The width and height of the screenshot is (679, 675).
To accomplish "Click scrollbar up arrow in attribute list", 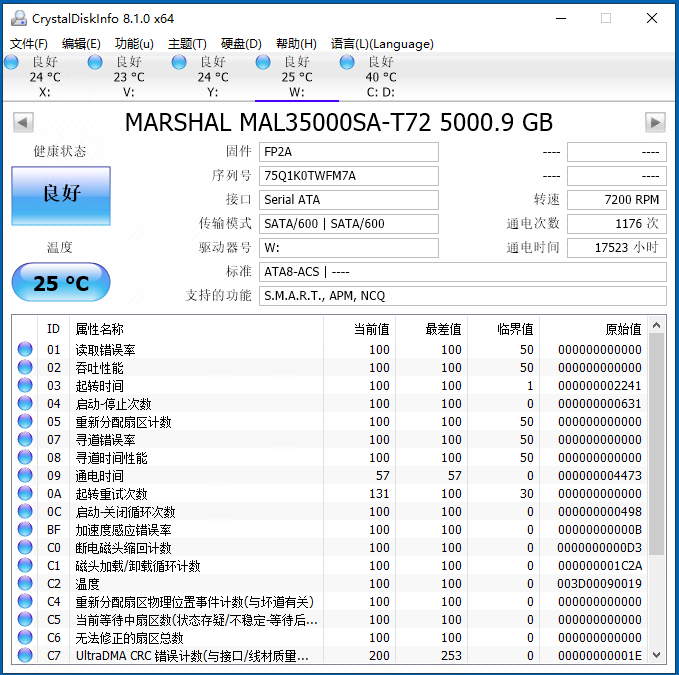I will 656,325.
